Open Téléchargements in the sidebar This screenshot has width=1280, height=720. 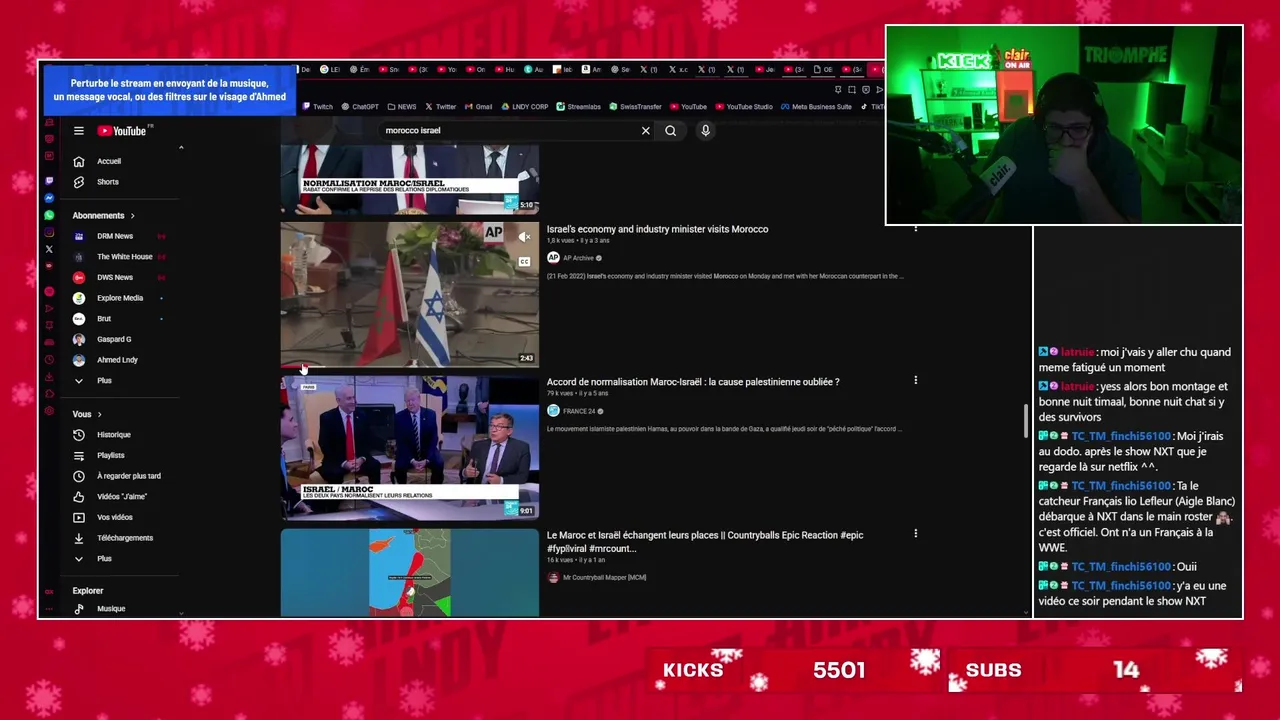pos(124,538)
